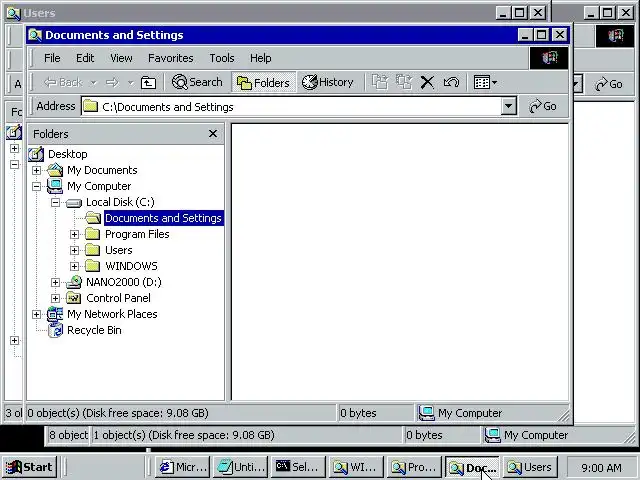Select NANO2000 (D:) drive icon
The height and width of the screenshot is (480, 640).
pyautogui.click(x=74, y=282)
